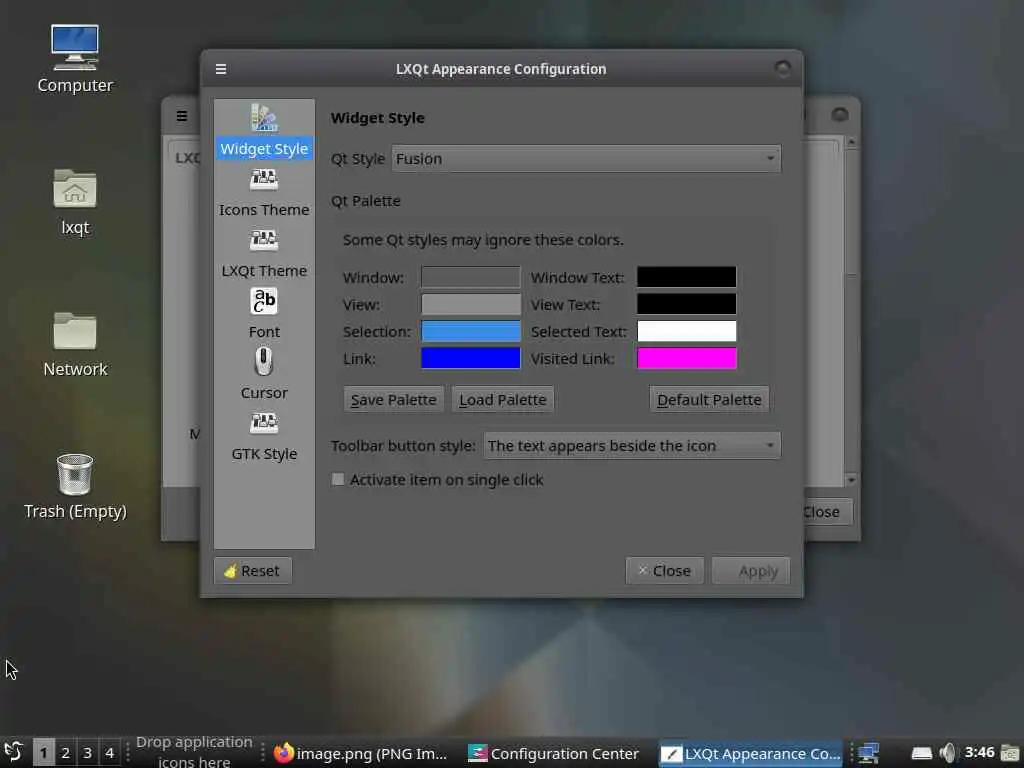Open the Trash (Empty) desktop icon
Screen dimensions: 1024x768
point(75,487)
